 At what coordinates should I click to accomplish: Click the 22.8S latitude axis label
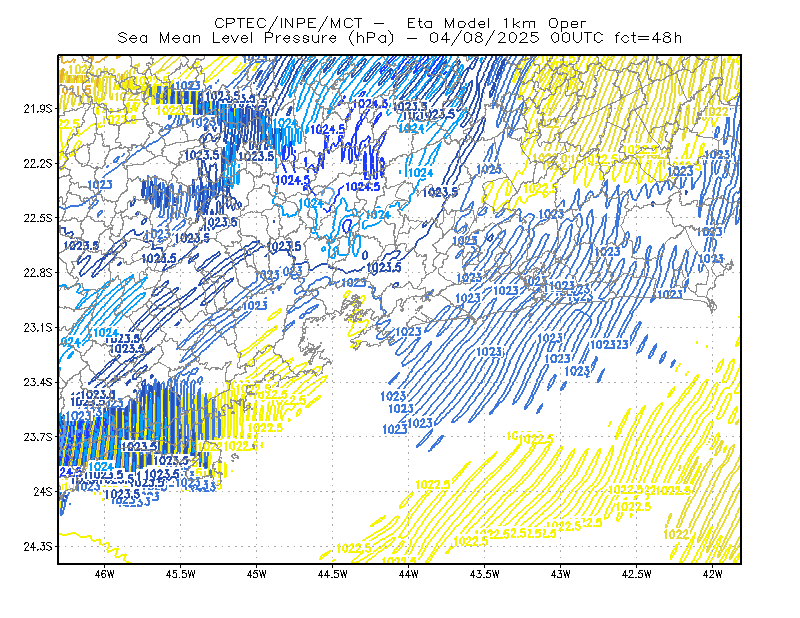pyautogui.click(x=38, y=273)
